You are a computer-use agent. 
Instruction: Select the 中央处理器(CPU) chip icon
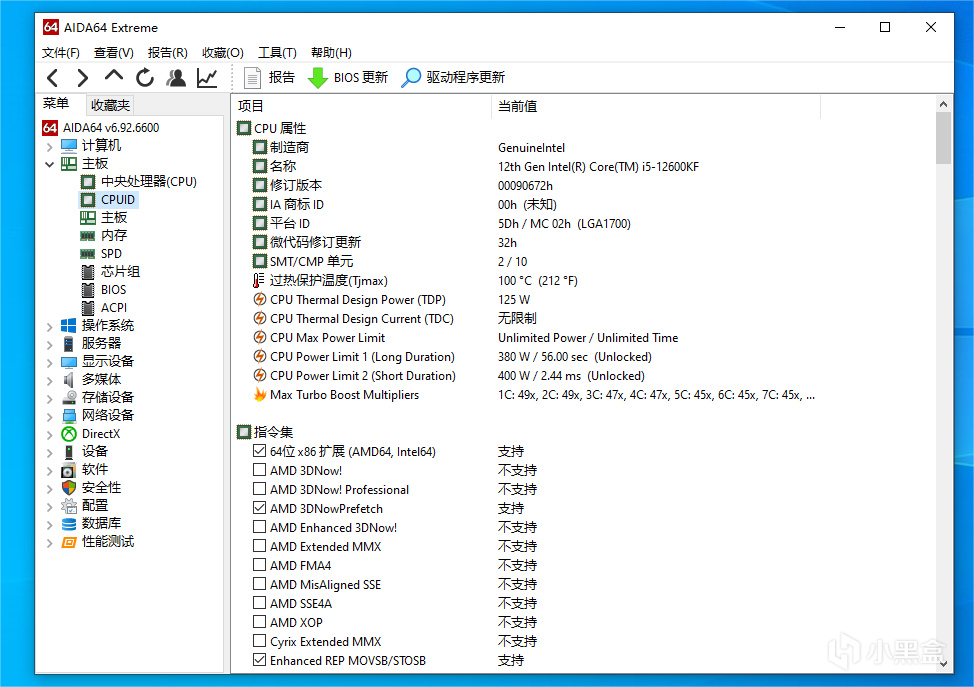pyautogui.click(x=88, y=182)
